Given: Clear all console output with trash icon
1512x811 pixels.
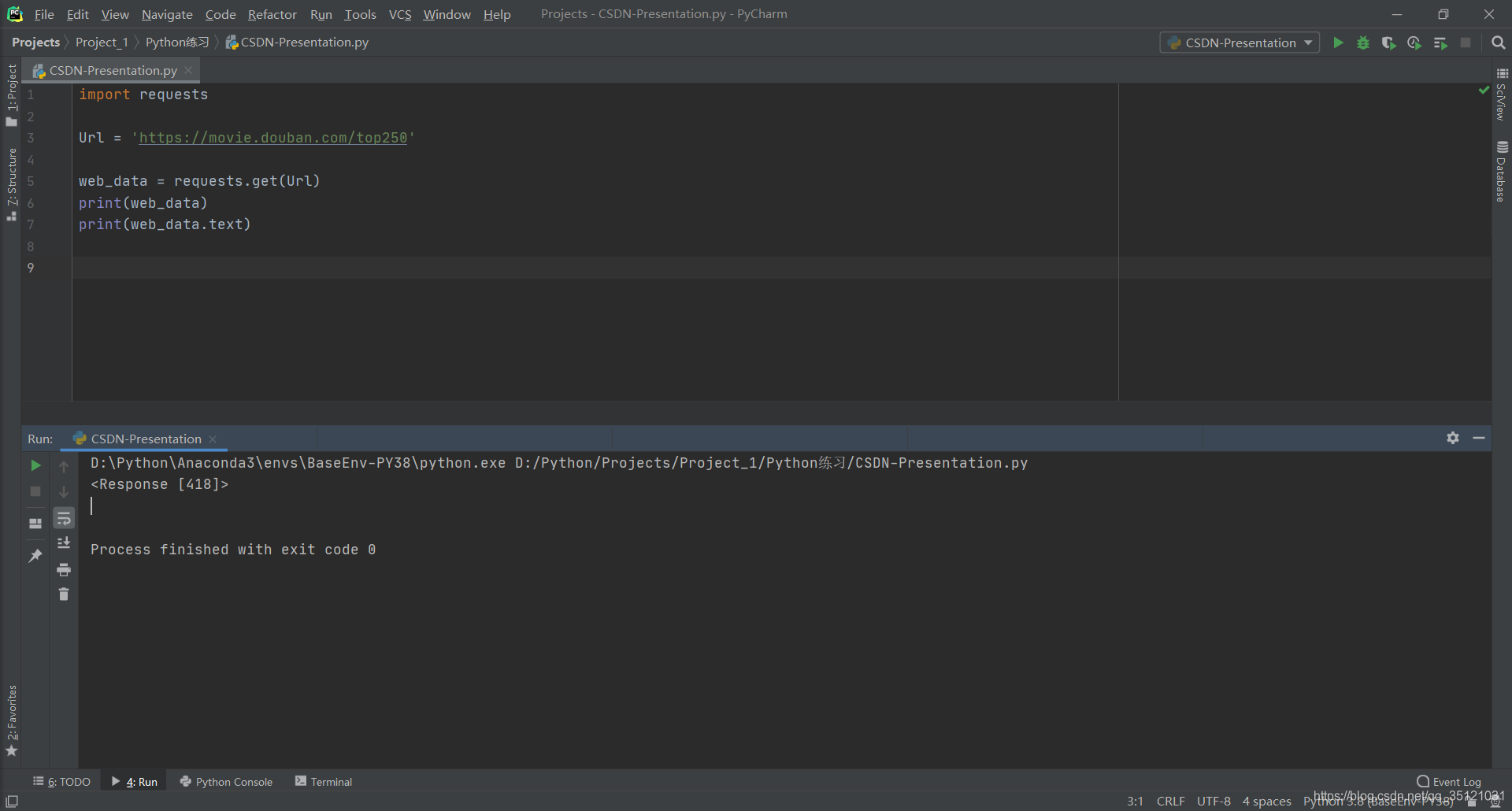Looking at the screenshot, I should pyautogui.click(x=64, y=594).
